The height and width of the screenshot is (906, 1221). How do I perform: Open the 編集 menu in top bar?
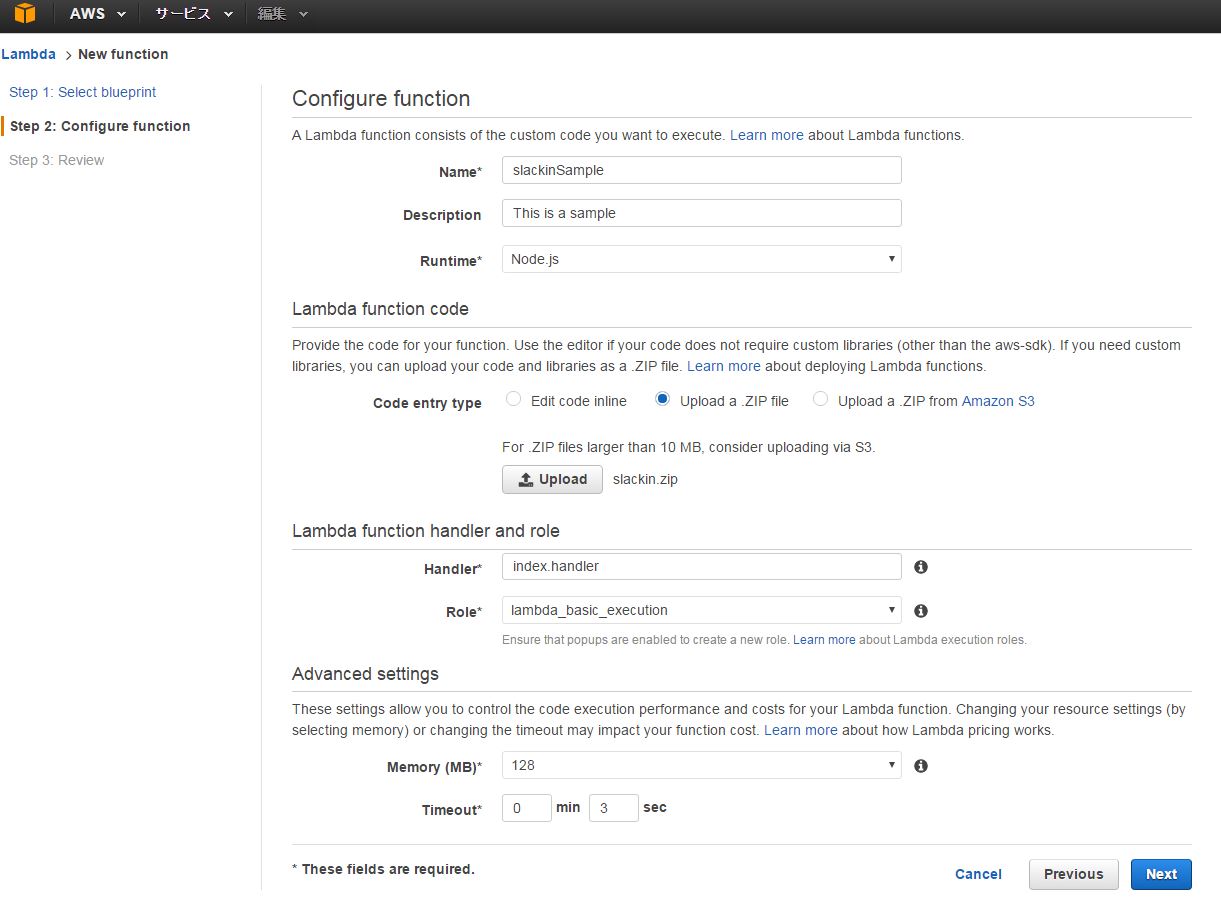[282, 14]
